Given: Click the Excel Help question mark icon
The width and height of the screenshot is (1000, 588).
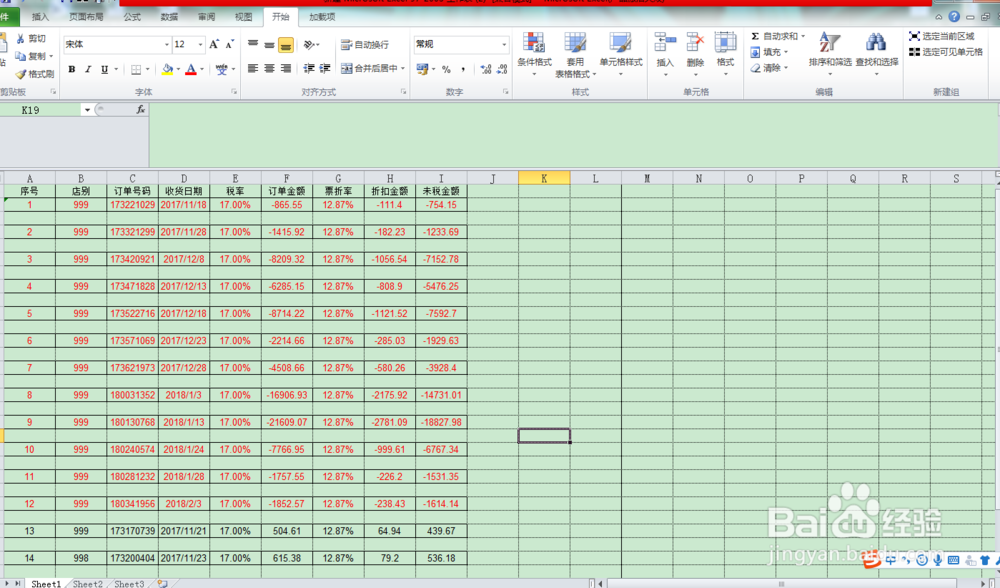Looking at the screenshot, I should tap(954, 17).
